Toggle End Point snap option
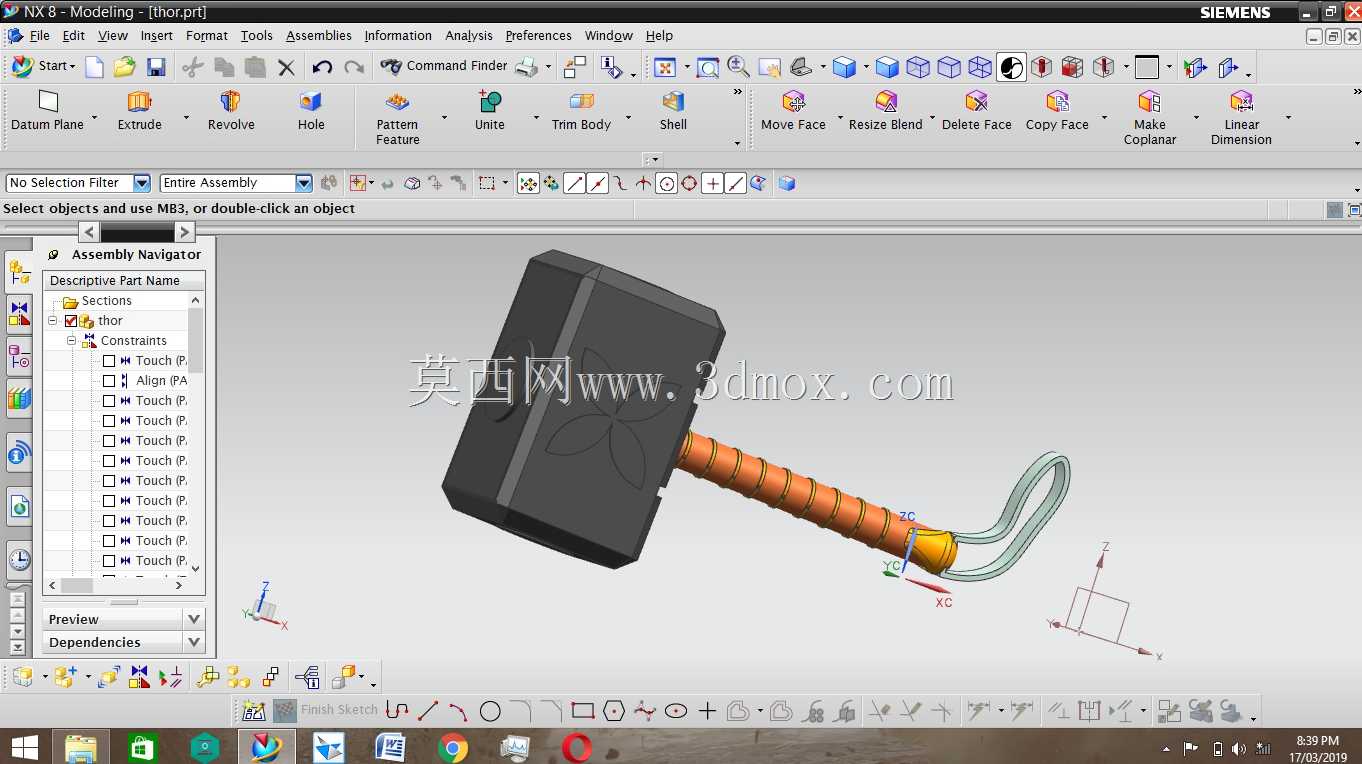Screen dimensions: 1362x764 click(574, 183)
